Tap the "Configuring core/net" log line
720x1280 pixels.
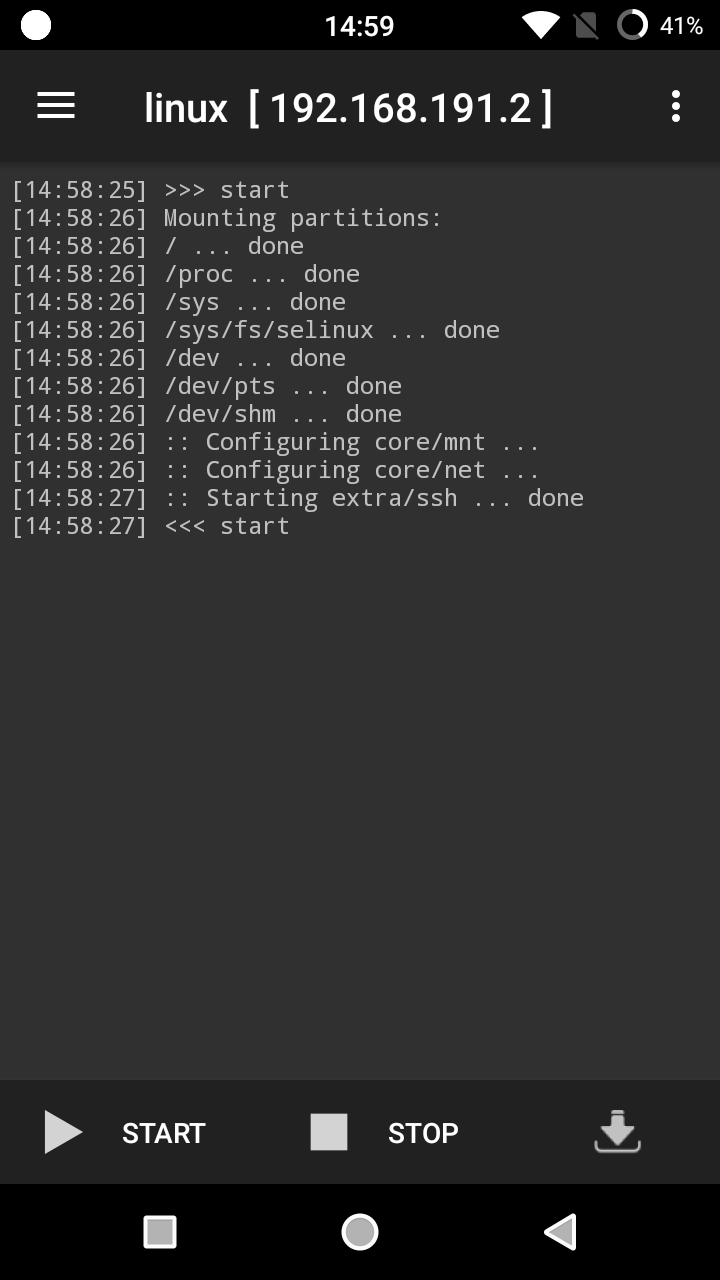tap(352, 470)
